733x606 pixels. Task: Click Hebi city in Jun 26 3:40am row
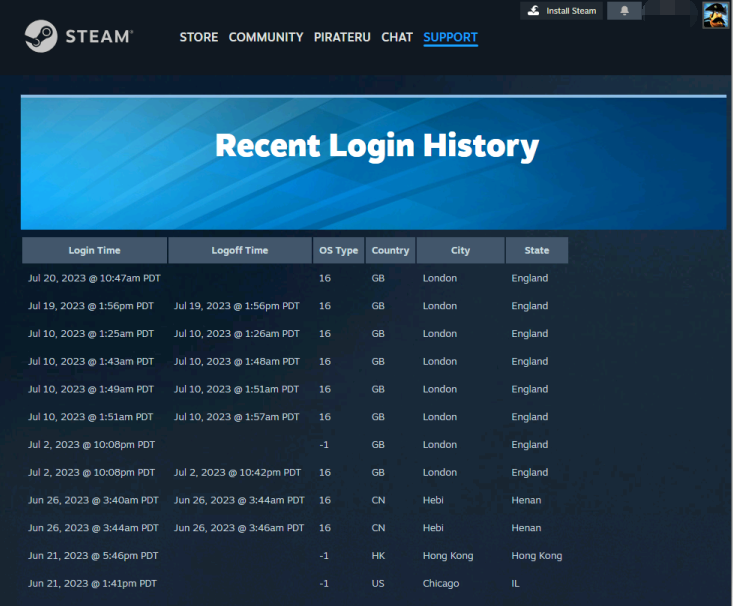pyautogui.click(x=433, y=500)
